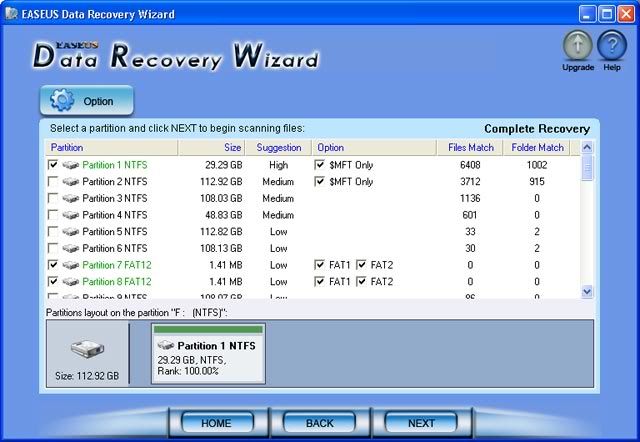
Task: Click the Size: 112.92 GB disk label
Action: click(87, 375)
